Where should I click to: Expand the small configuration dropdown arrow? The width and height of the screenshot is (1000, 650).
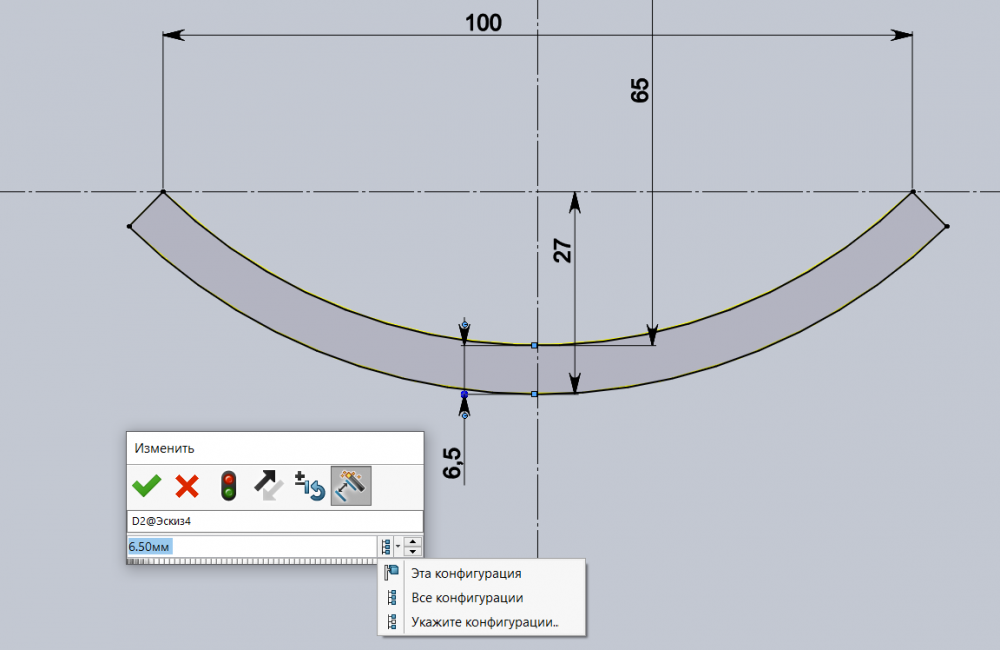[x=398, y=547]
